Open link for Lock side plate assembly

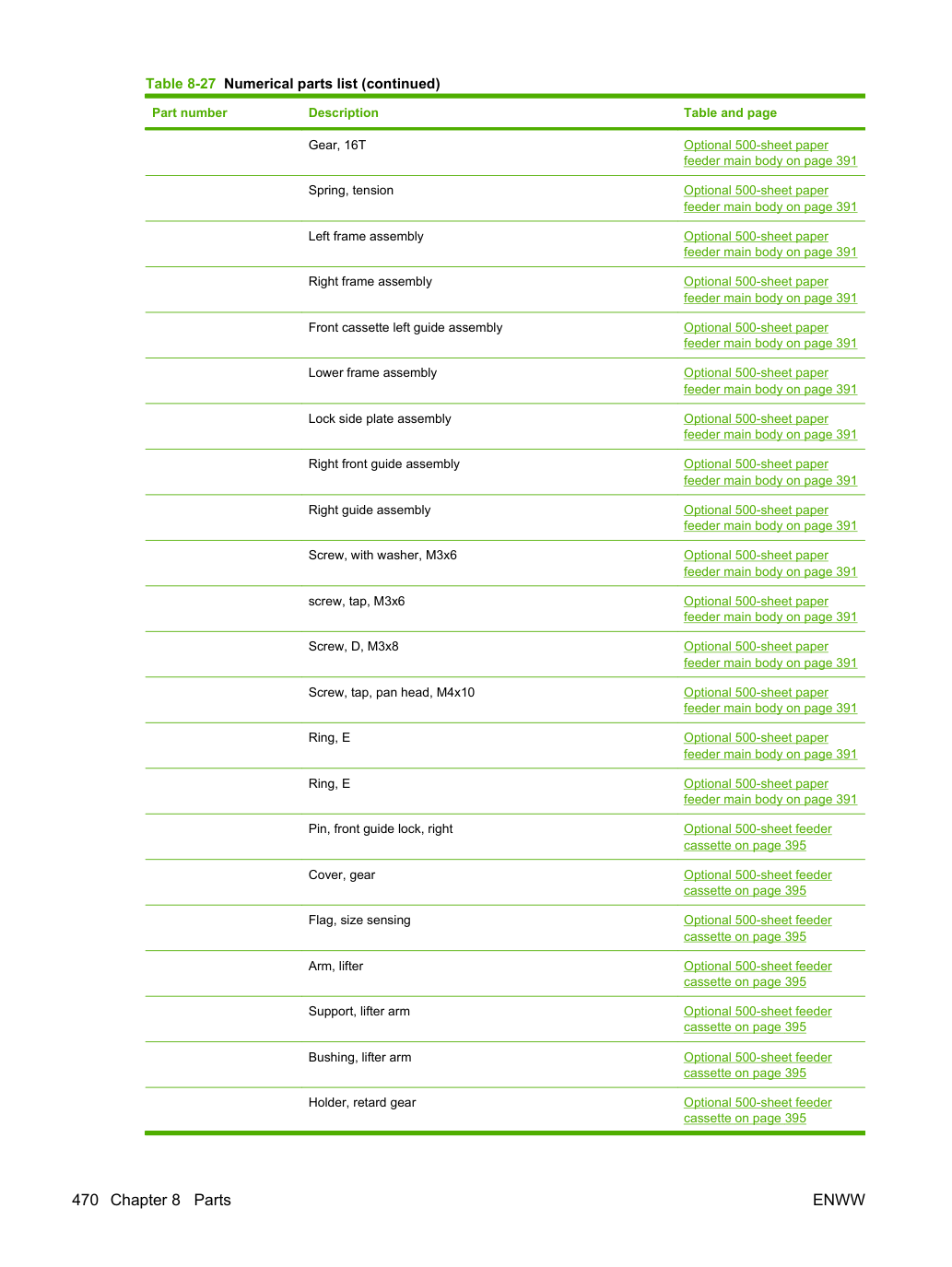tap(770, 427)
